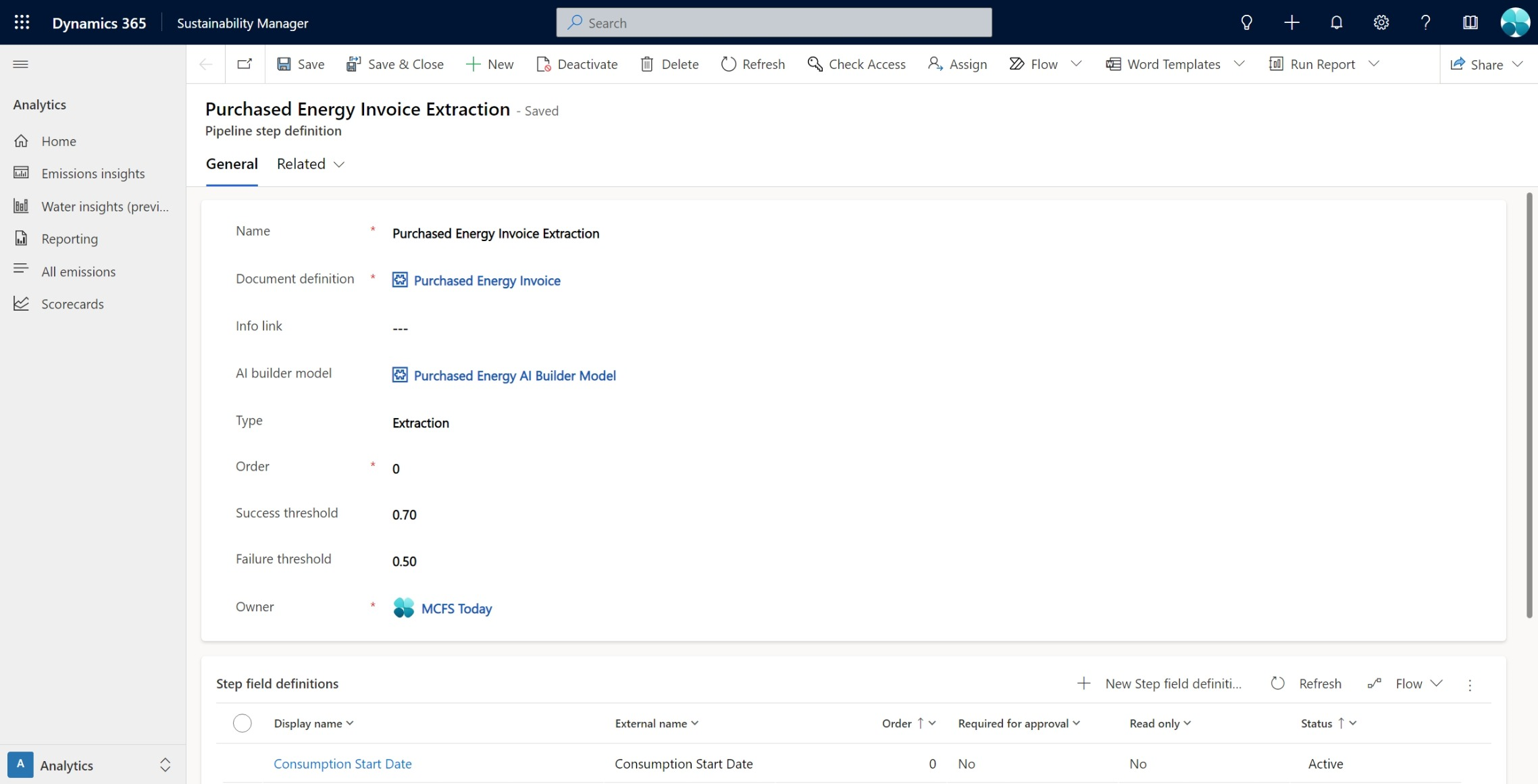Click the Sustainability Manager app name

click(x=242, y=23)
